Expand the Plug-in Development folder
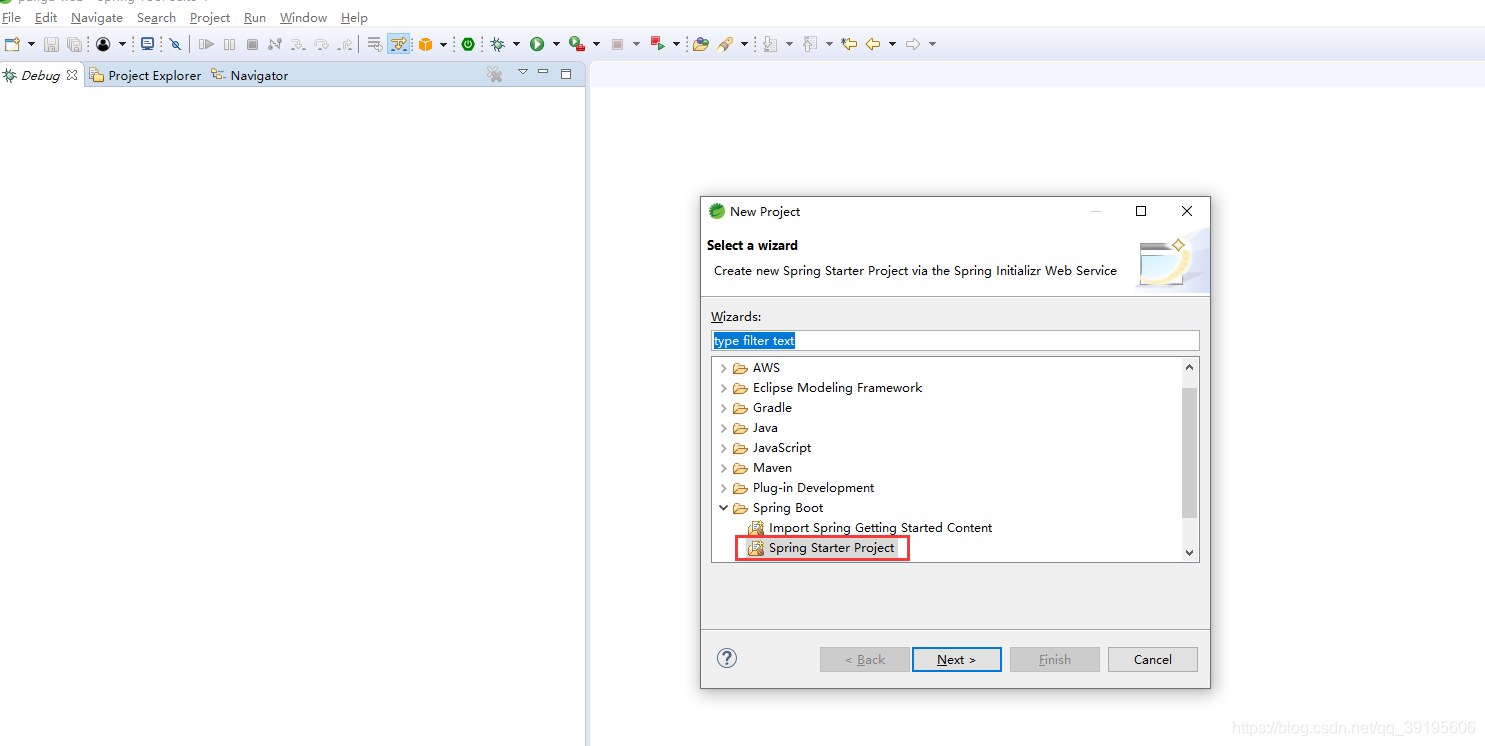The height and width of the screenshot is (746, 1485). [x=724, y=488]
